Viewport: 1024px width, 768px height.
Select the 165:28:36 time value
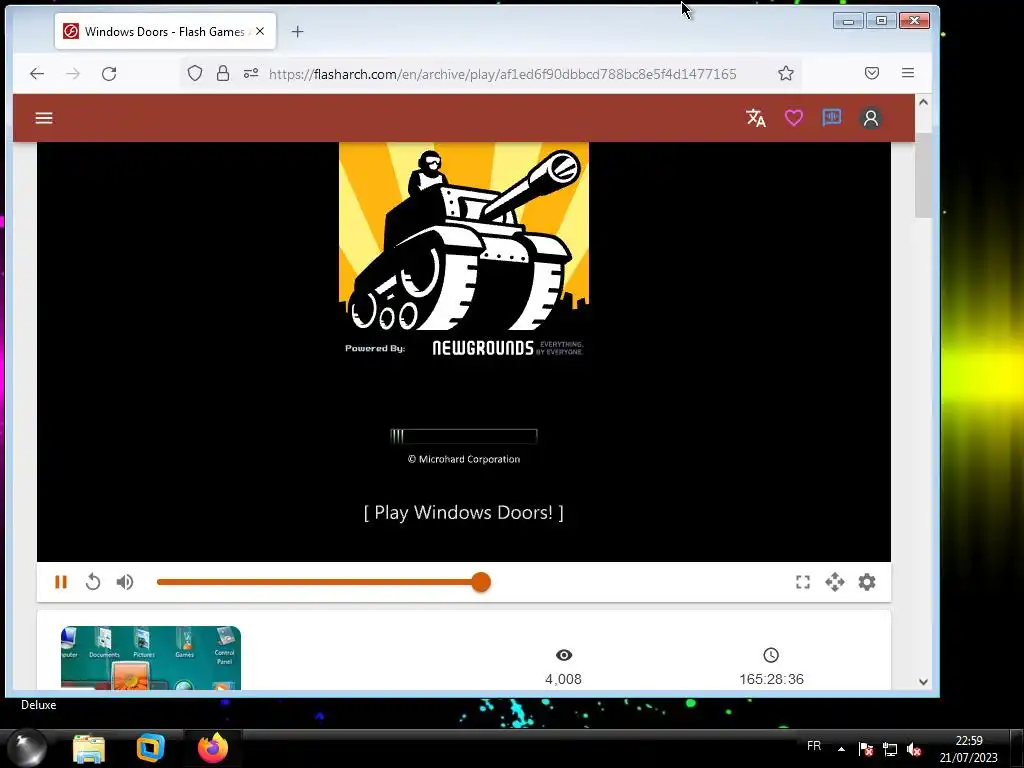click(x=771, y=679)
